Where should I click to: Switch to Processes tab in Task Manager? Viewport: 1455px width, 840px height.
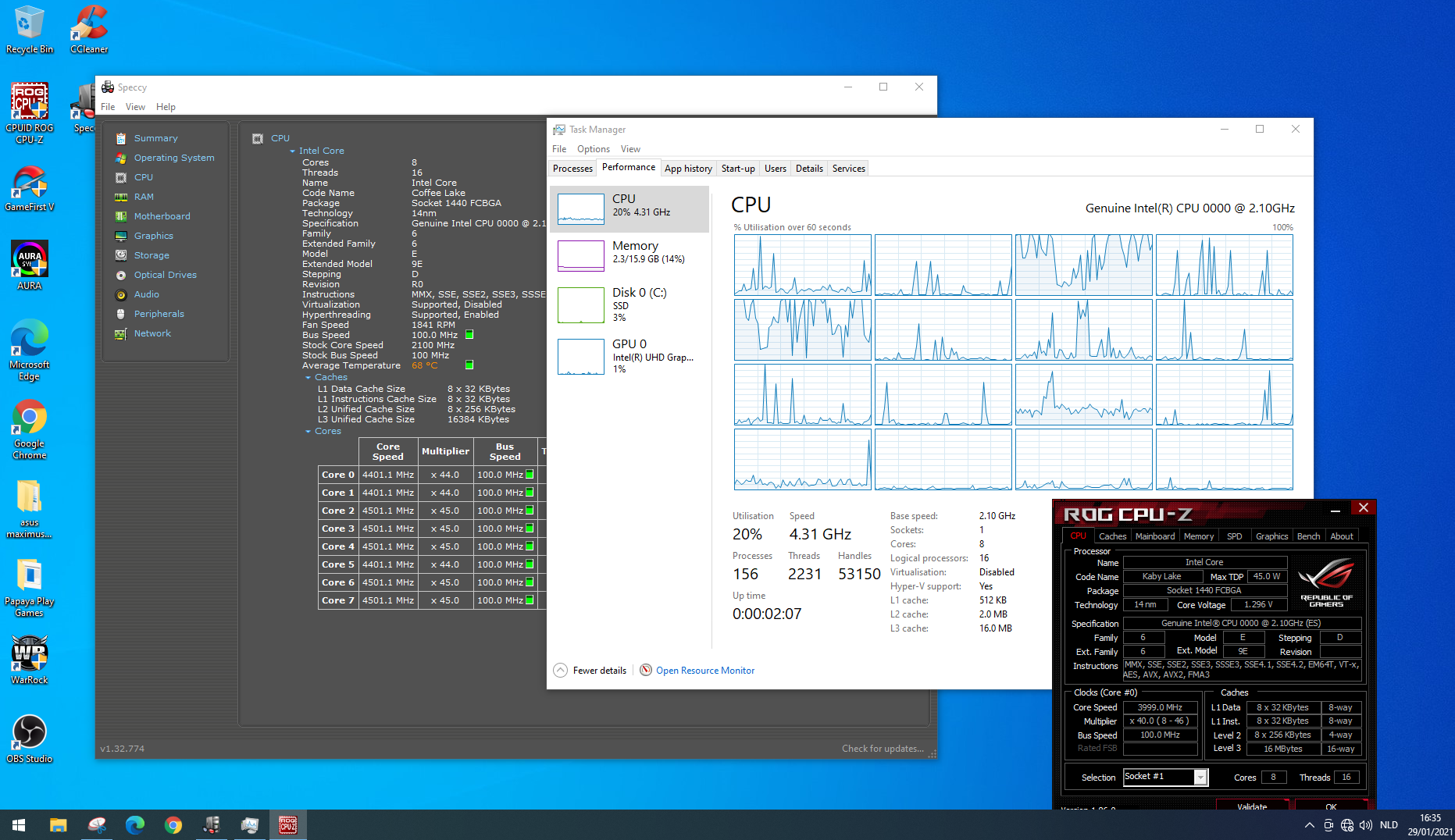572,169
